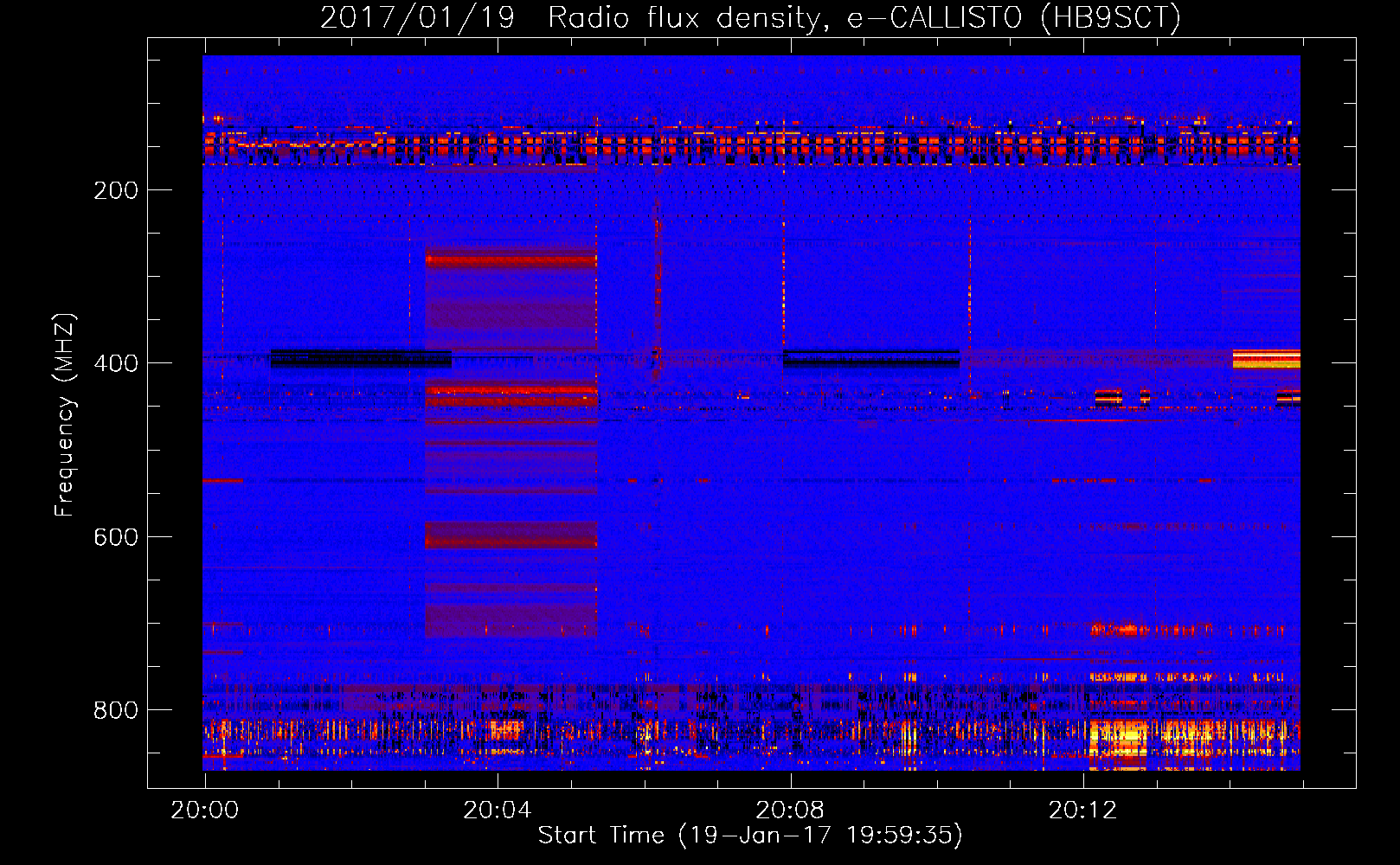Click the 600 frequency tick label
The image size is (1400, 865).
point(116,537)
